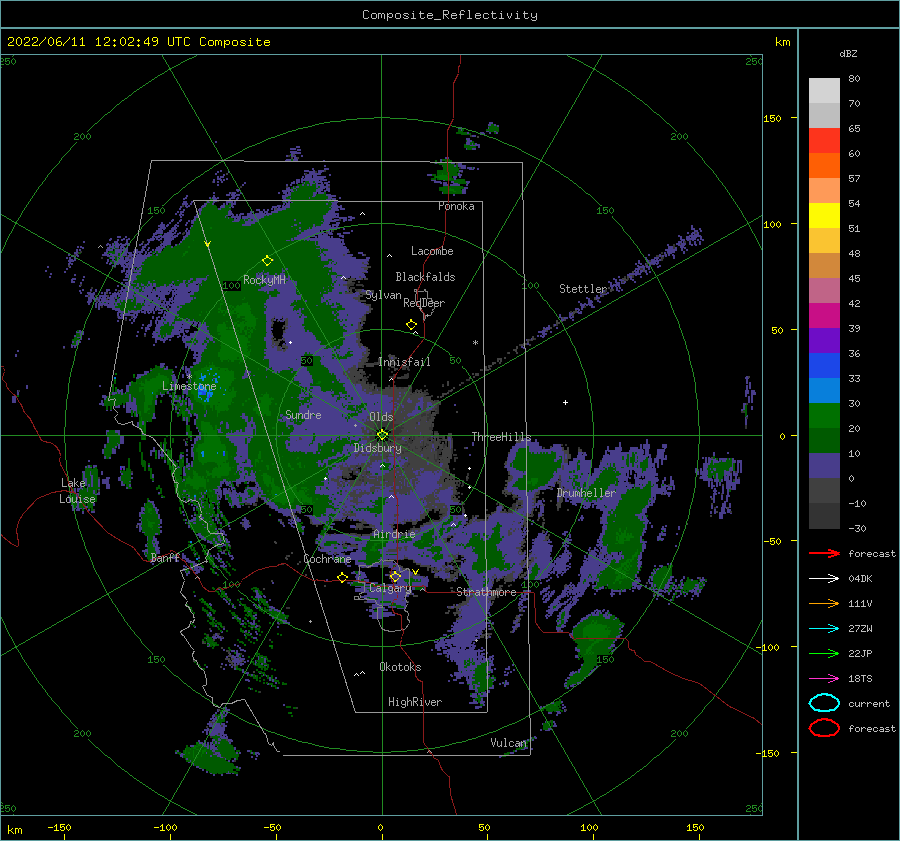Click the red forecast ellipse icon

(824, 728)
